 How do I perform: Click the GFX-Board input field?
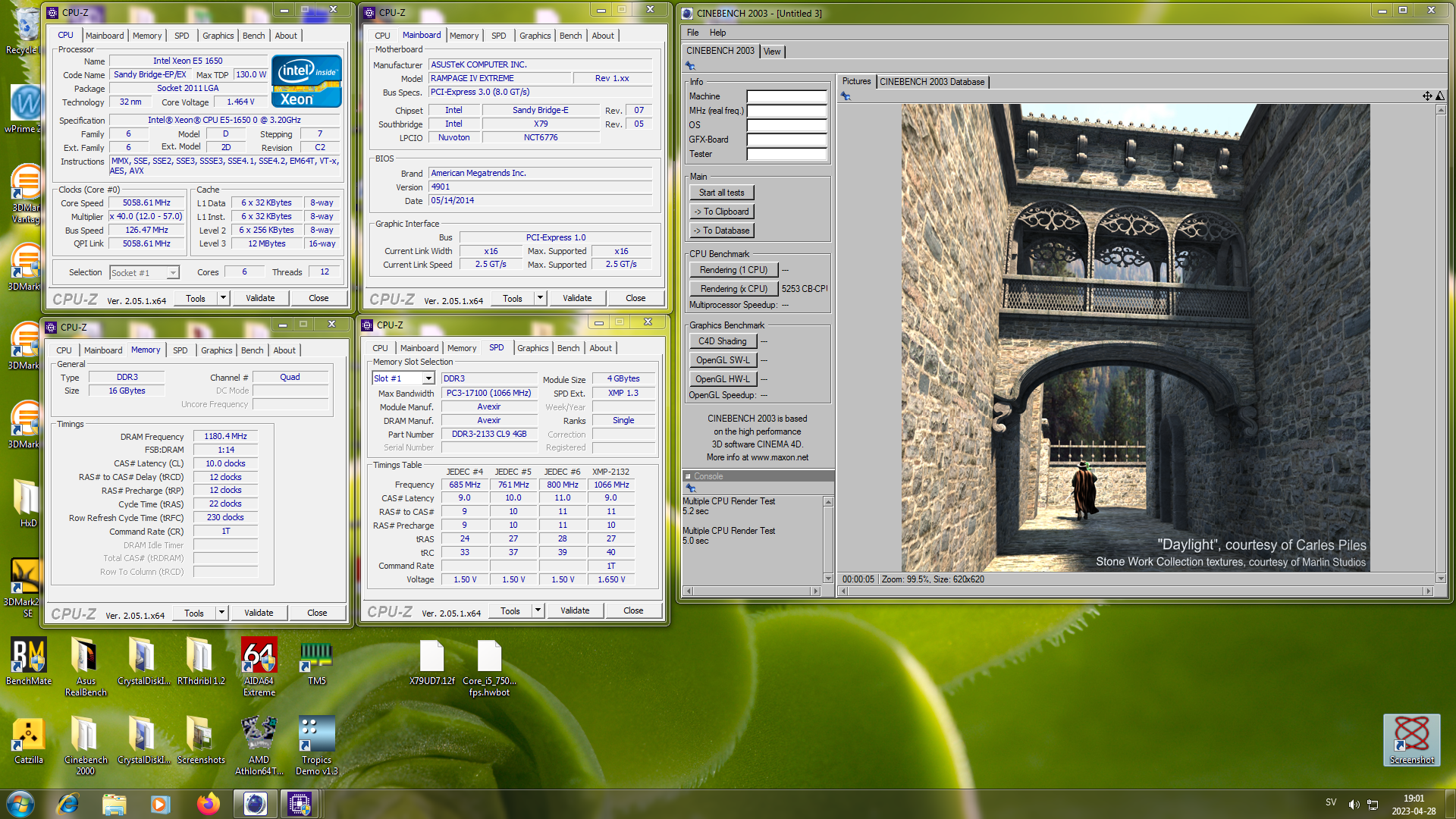pos(786,140)
